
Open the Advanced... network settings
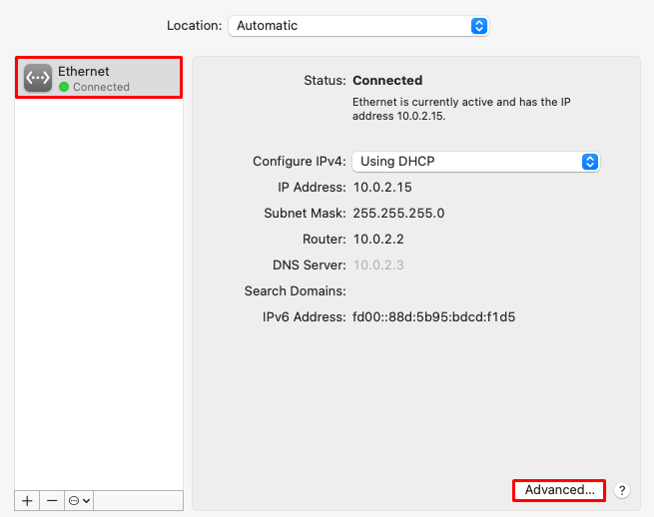(559, 490)
